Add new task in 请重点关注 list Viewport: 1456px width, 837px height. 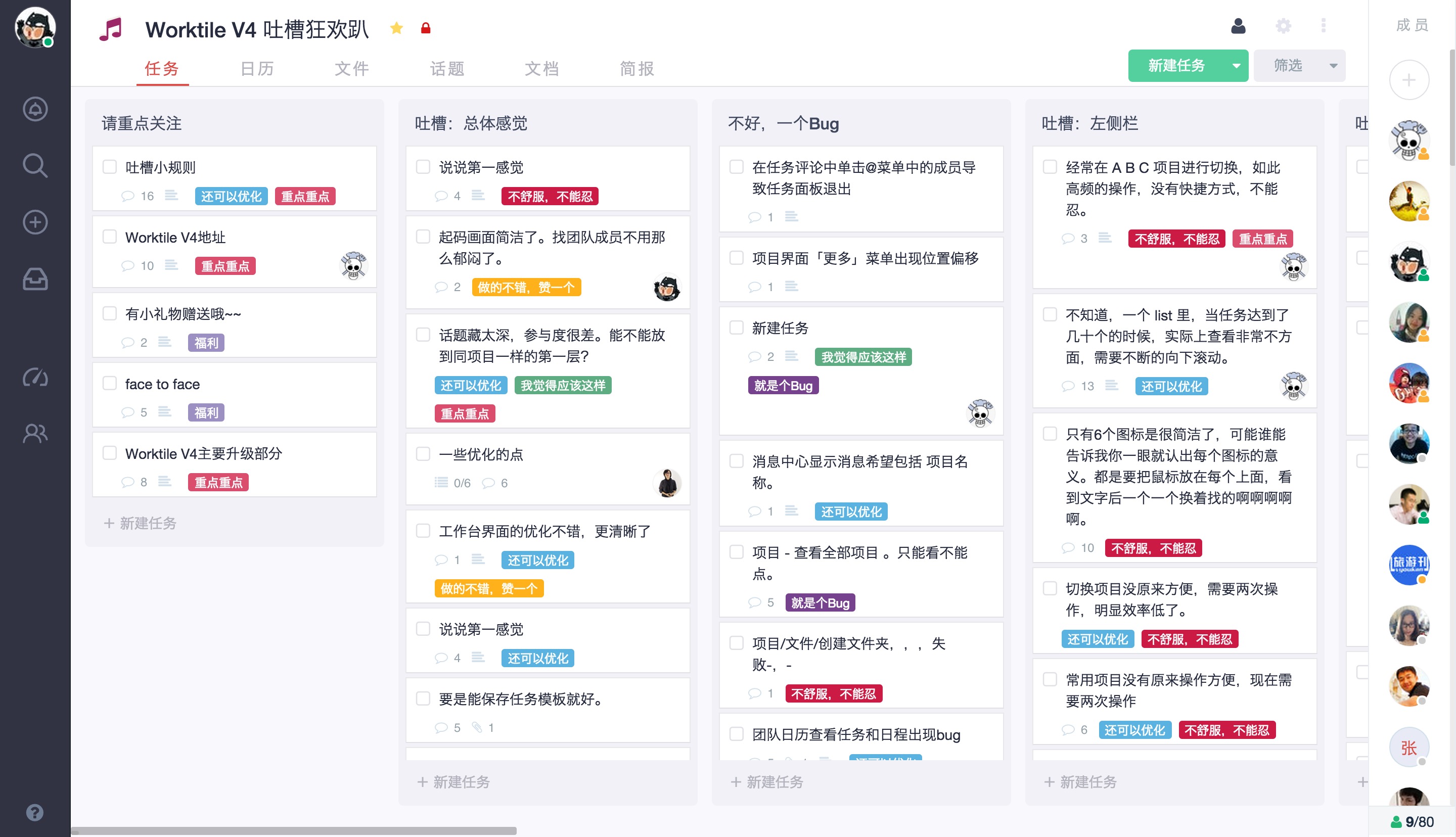pos(140,523)
